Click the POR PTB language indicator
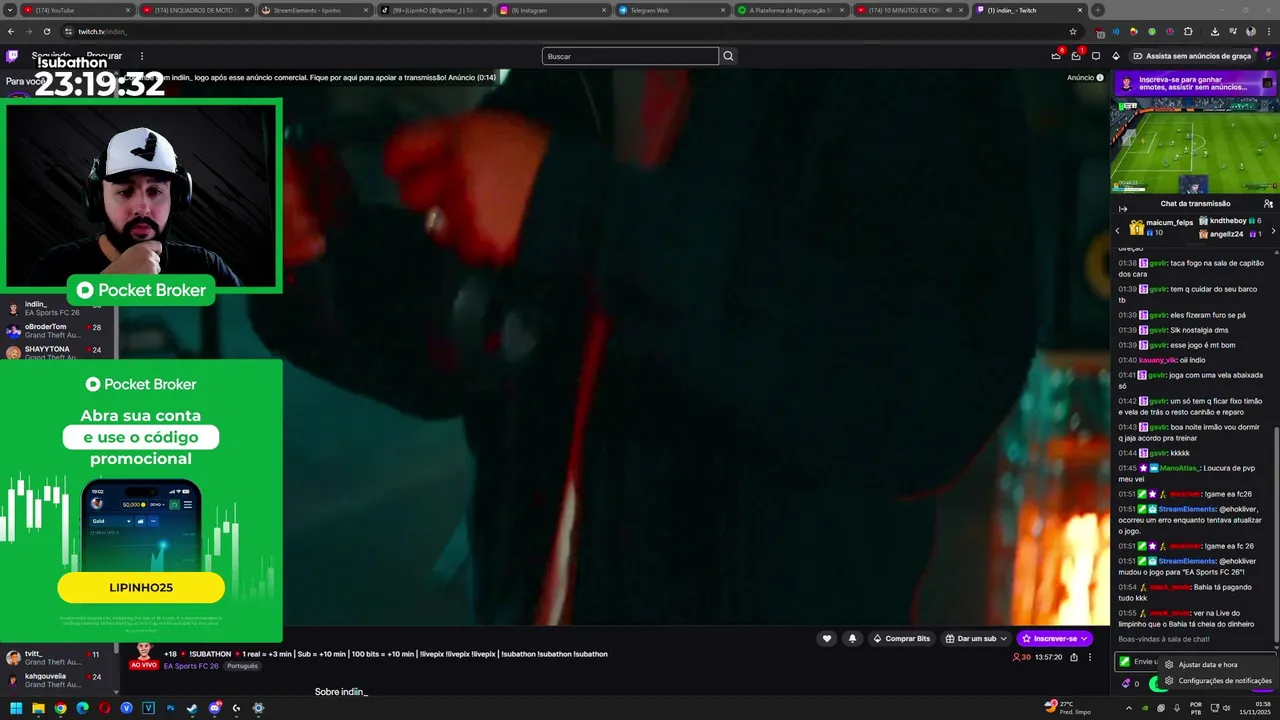 pos(1196,708)
